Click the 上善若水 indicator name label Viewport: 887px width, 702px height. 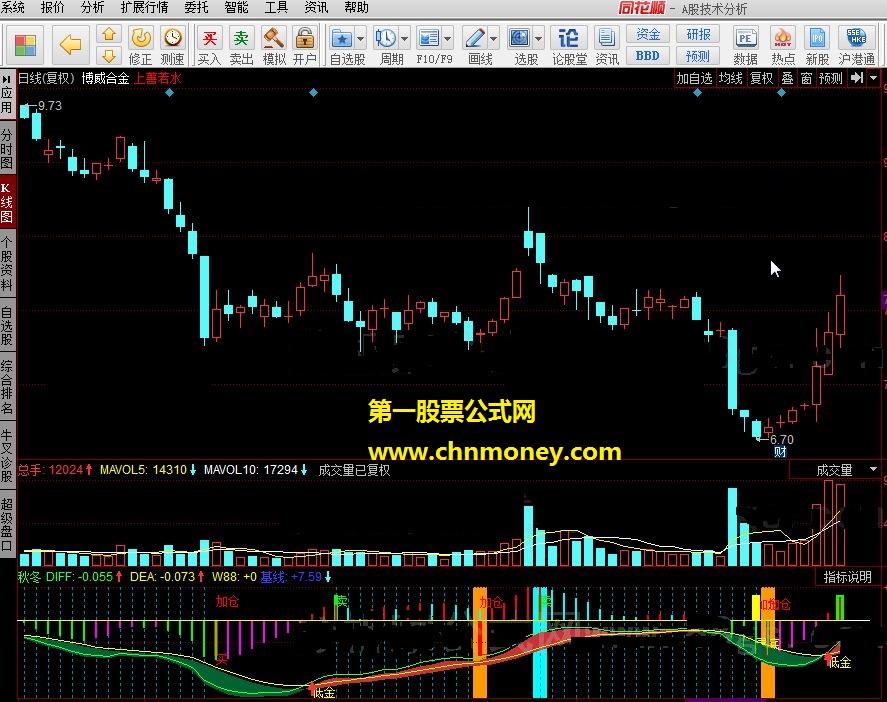tap(158, 78)
